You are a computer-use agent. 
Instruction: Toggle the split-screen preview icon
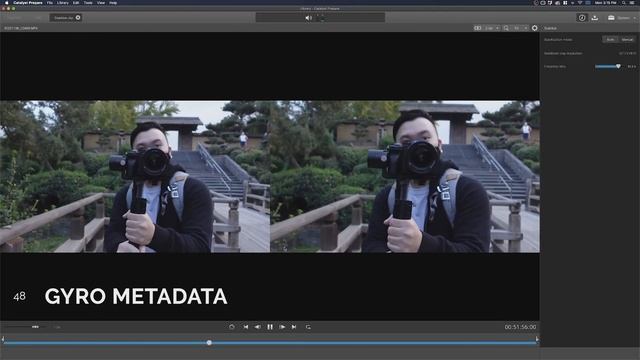pos(478,28)
